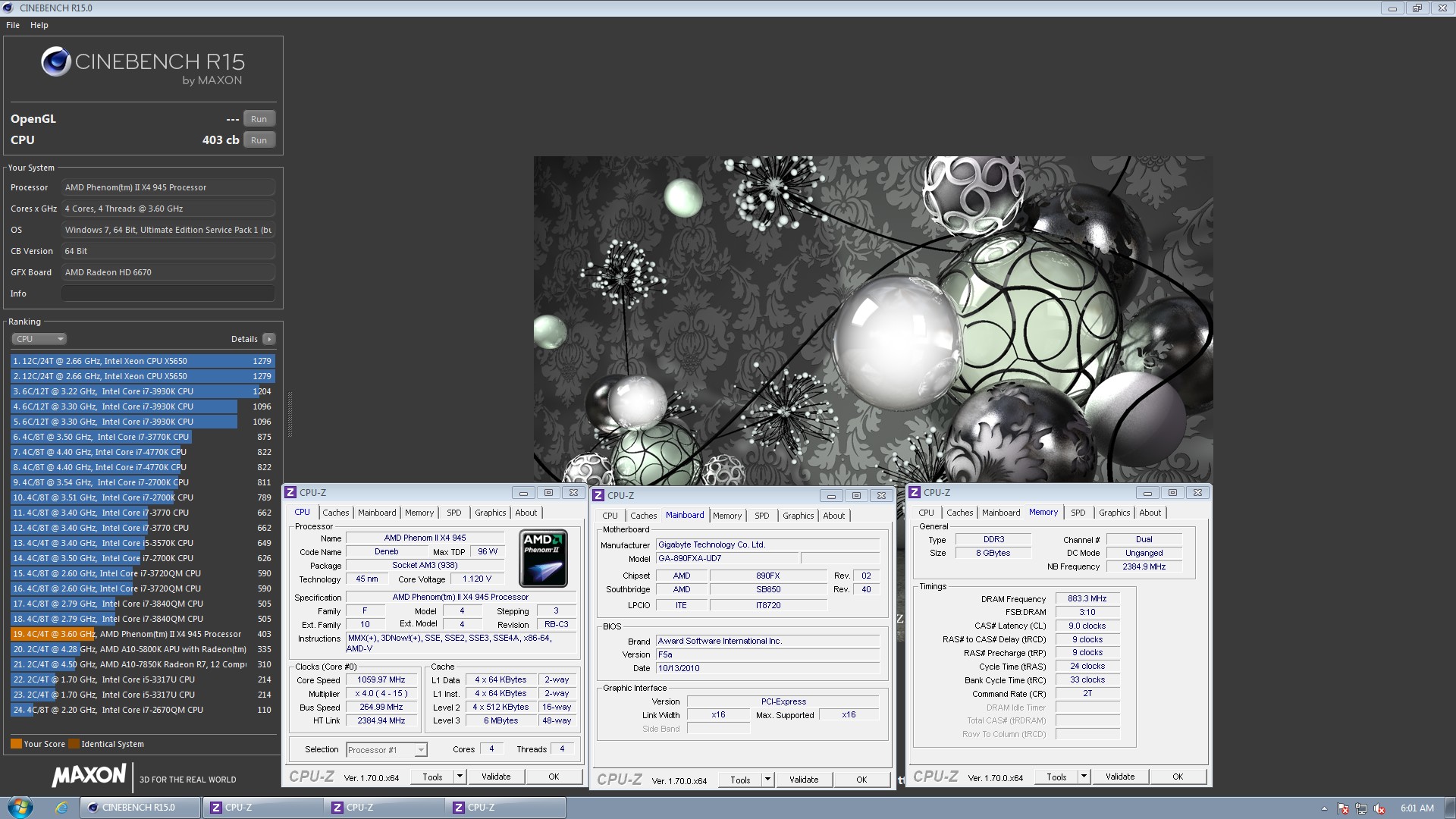Screen dimensions: 1456x819
Task: Open the second CPU-Z taskbar button
Action: [x=384, y=808]
